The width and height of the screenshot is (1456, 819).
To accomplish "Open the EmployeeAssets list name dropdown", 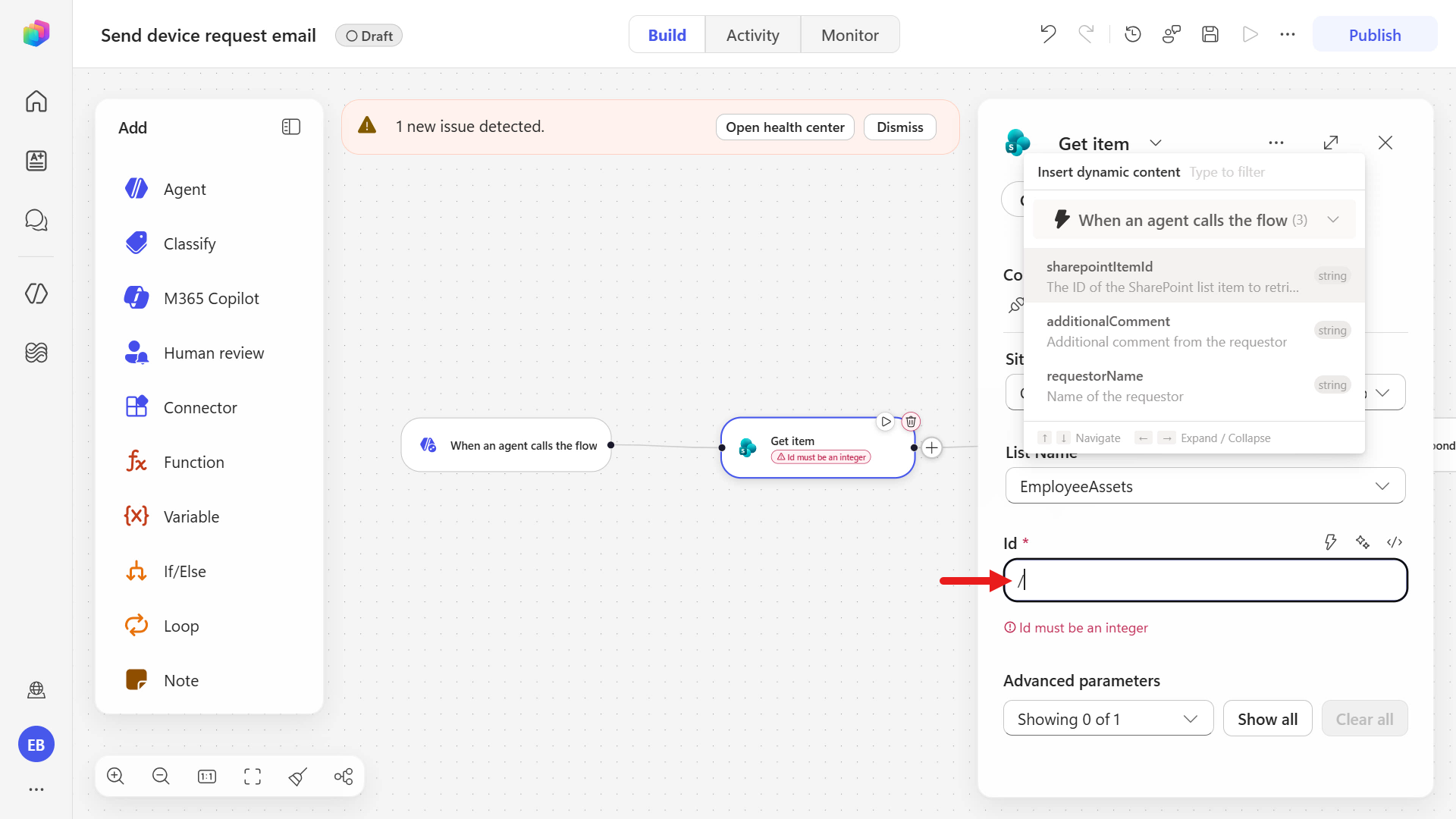I will coord(1205,486).
